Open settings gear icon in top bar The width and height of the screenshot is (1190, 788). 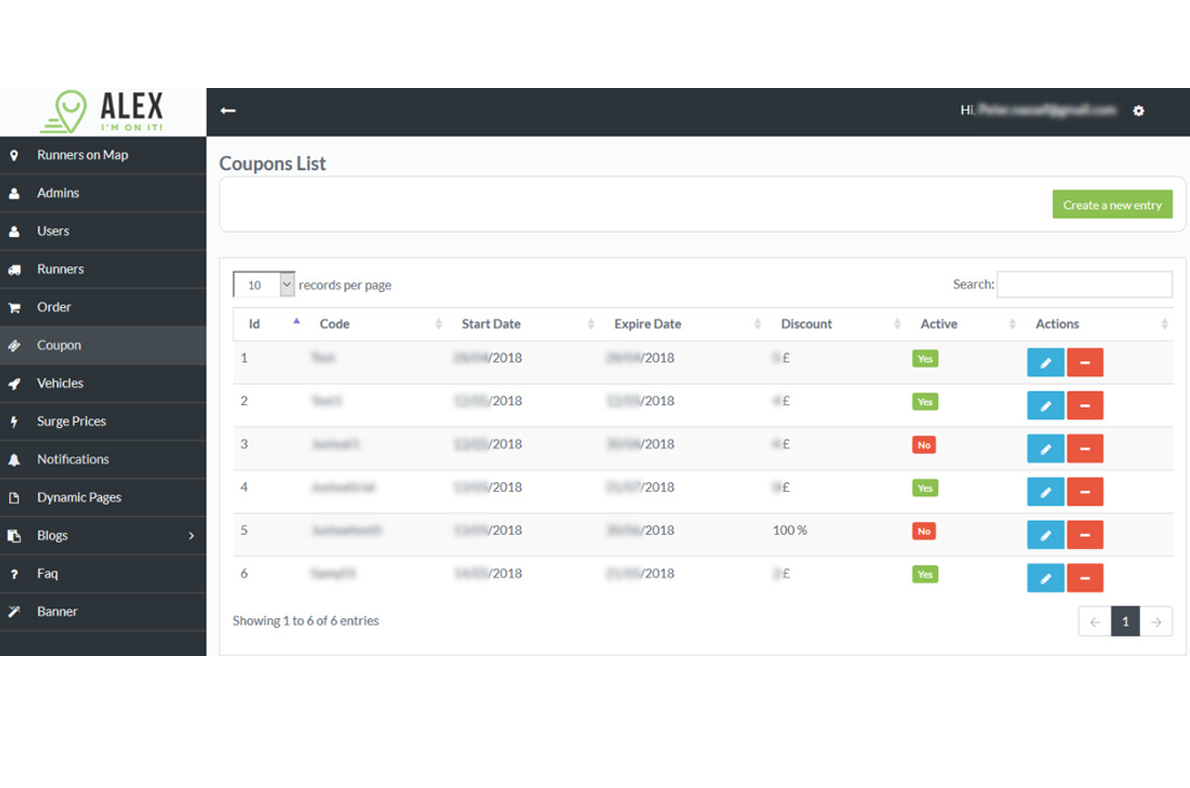point(1138,111)
